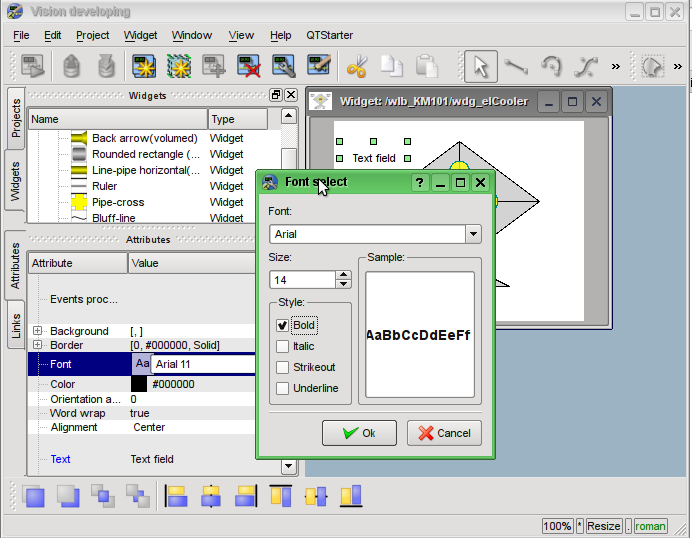692x538 pixels.
Task: Click the red-X delete visual item icon
Action: pyautogui.click(x=249, y=67)
